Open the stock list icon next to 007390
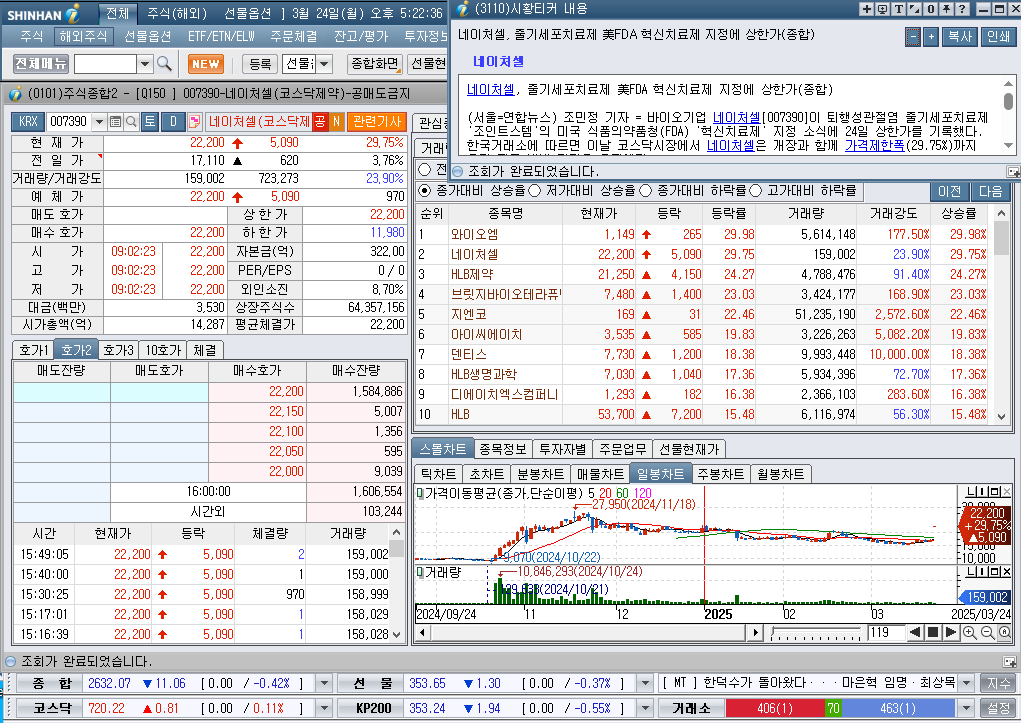This screenshot has height=723, width=1021. 115,122
